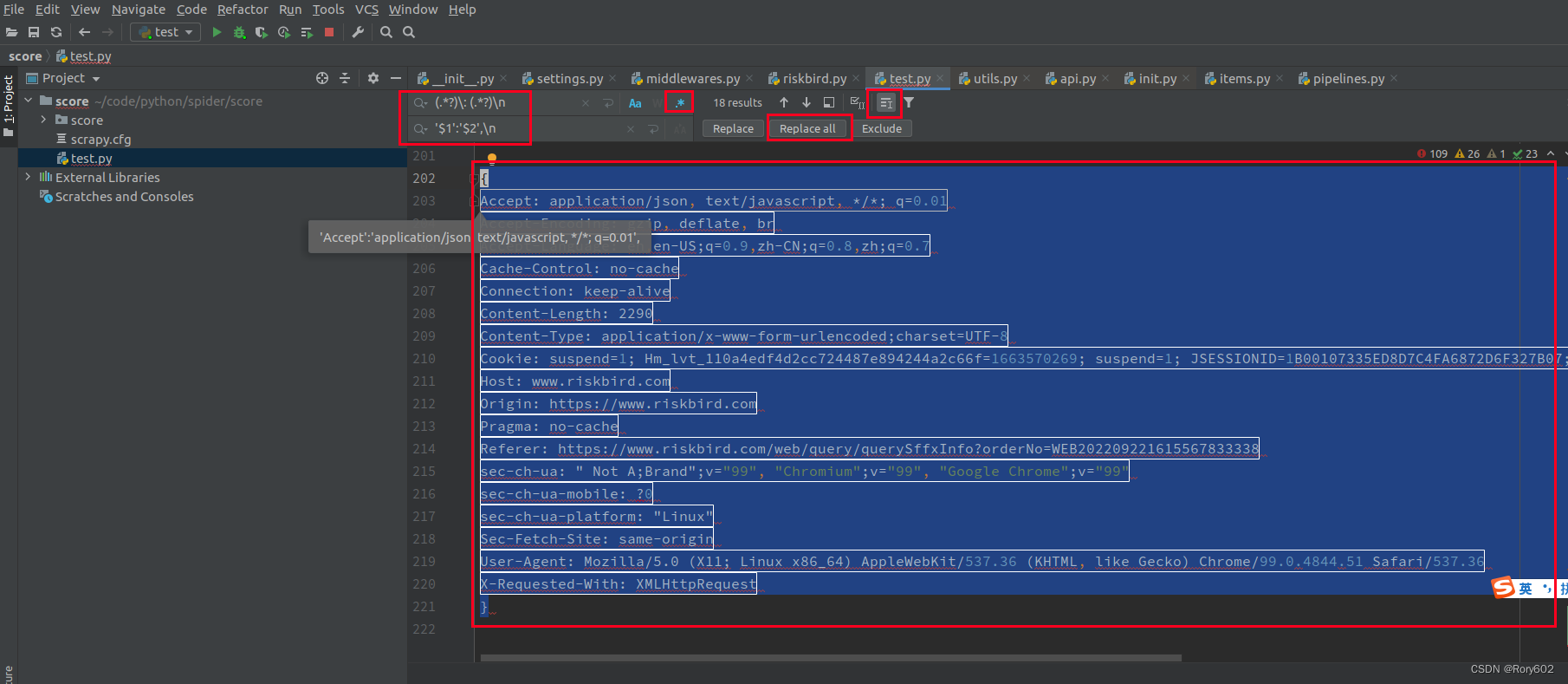The height and width of the screenshot is (684, 1568).
Task: Click the intention light bulb in editor
Action: tap(491, 159)
